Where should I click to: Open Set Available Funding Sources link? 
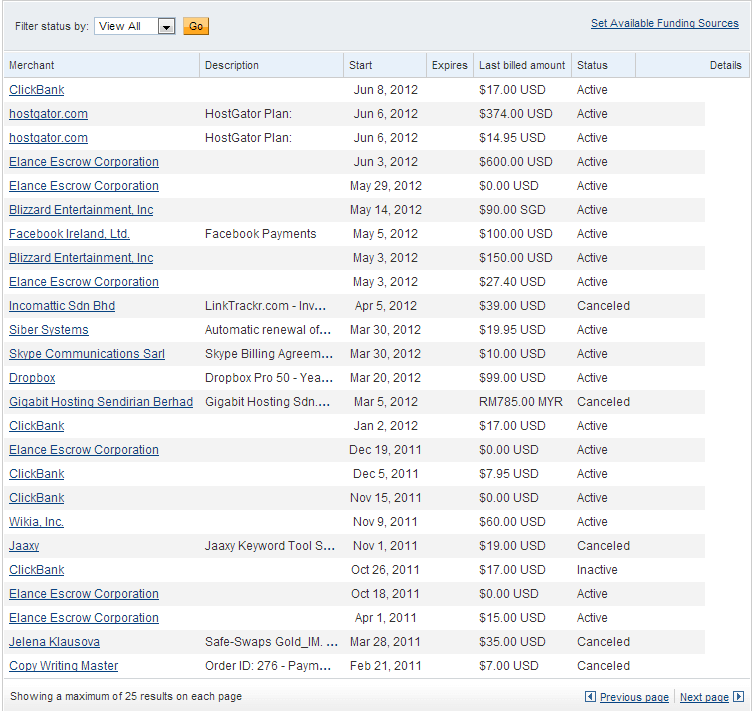coord(664,23)
